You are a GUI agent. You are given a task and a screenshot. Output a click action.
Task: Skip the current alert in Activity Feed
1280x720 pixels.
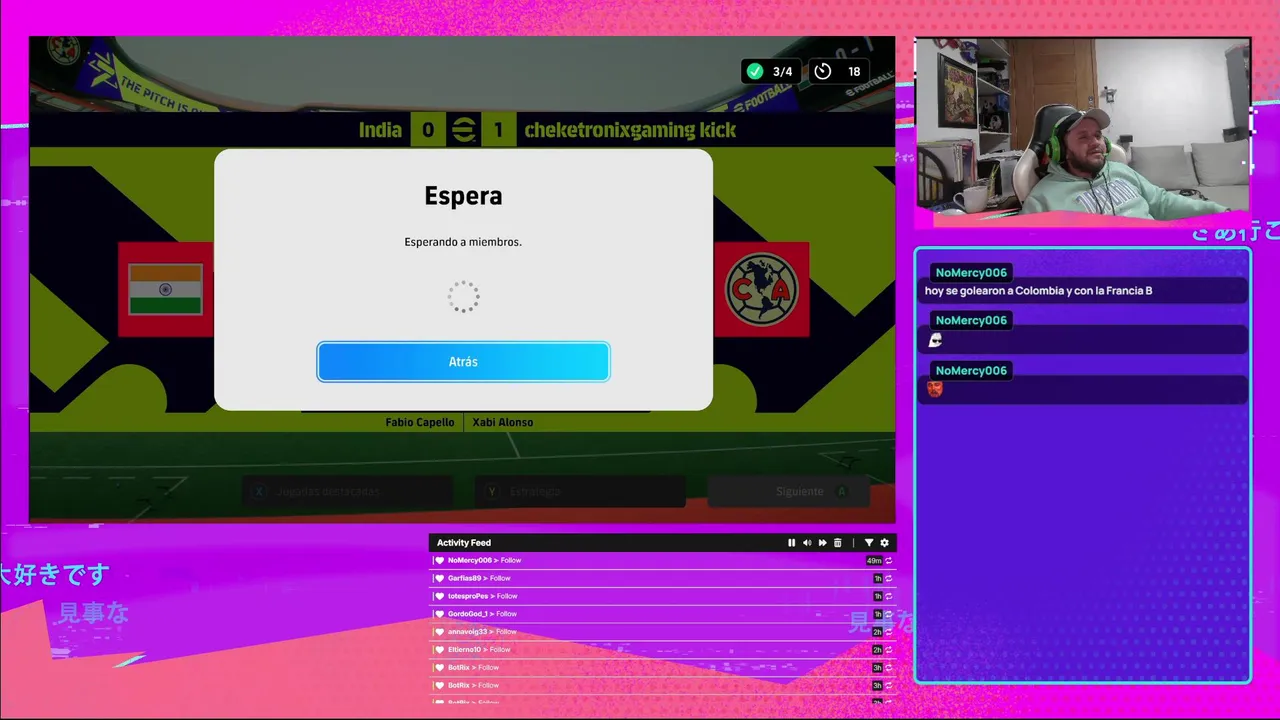[x=822, y=543]
